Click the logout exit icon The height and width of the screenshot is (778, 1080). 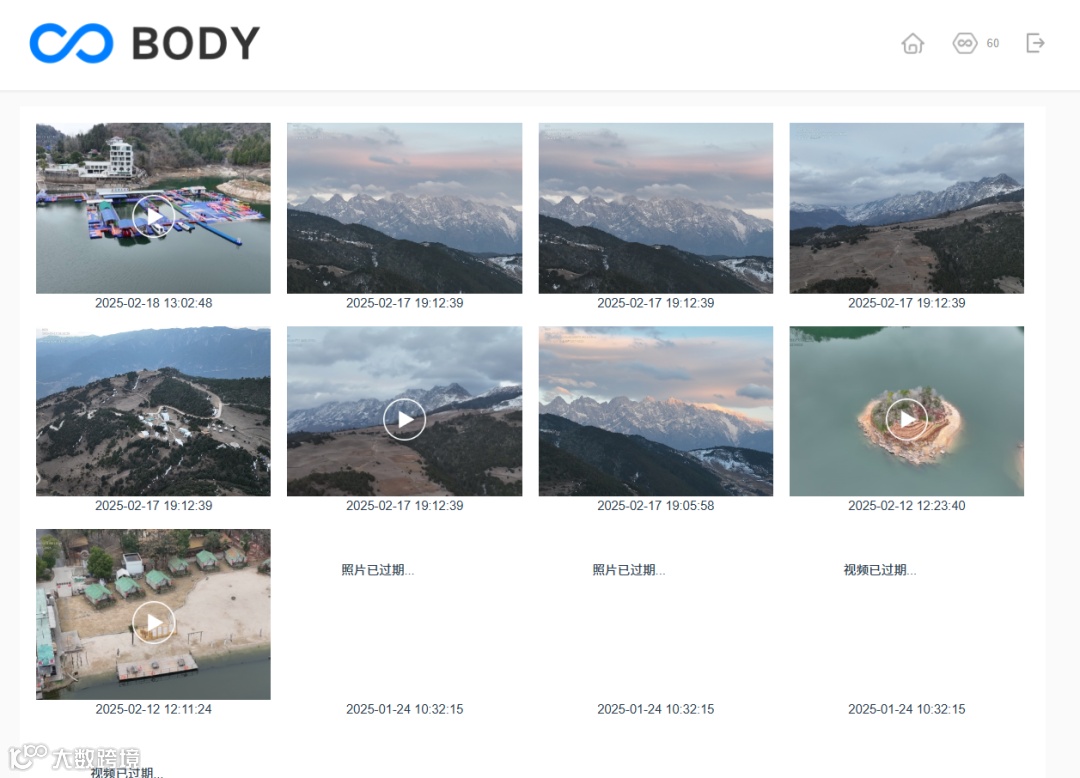point(1035,43)
